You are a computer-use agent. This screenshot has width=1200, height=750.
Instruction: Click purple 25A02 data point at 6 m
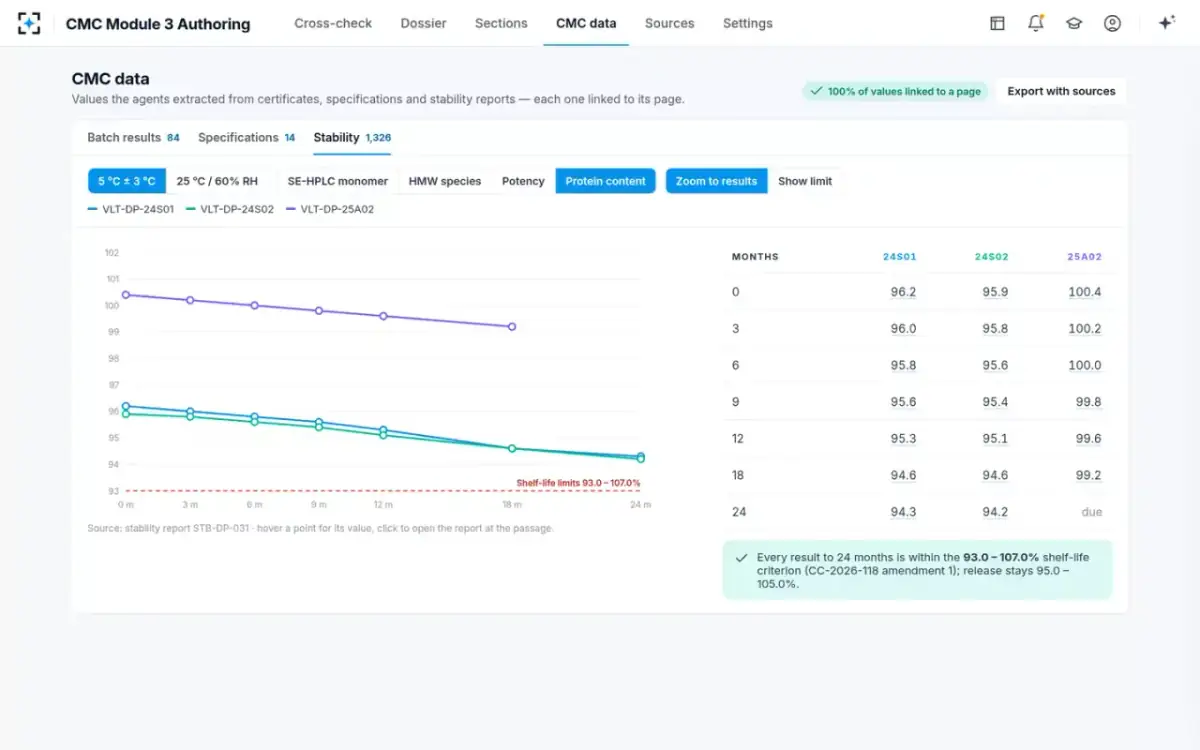click(255, 305)
